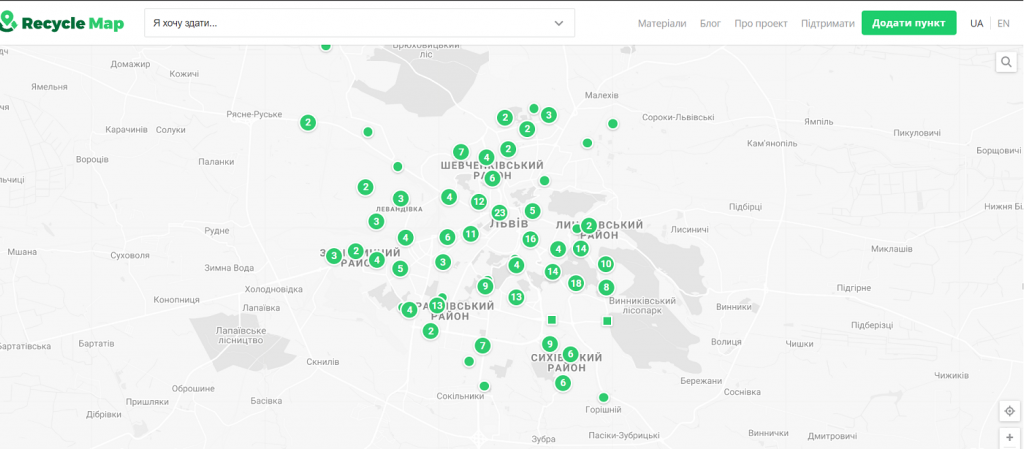Zoom in with the plus button

coord(1009,438)
